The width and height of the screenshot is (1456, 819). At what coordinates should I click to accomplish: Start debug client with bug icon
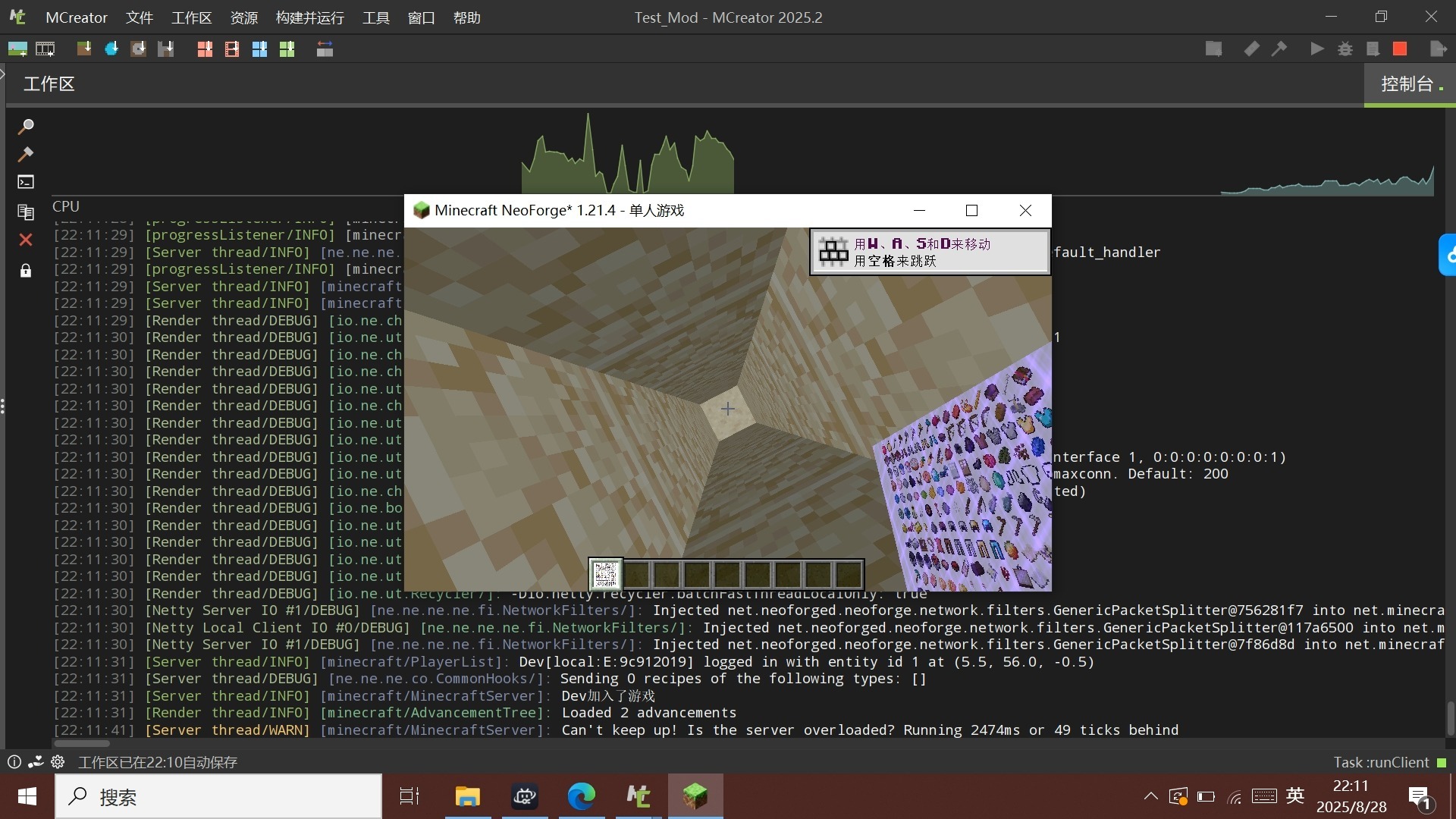(x=1345, y=49)
